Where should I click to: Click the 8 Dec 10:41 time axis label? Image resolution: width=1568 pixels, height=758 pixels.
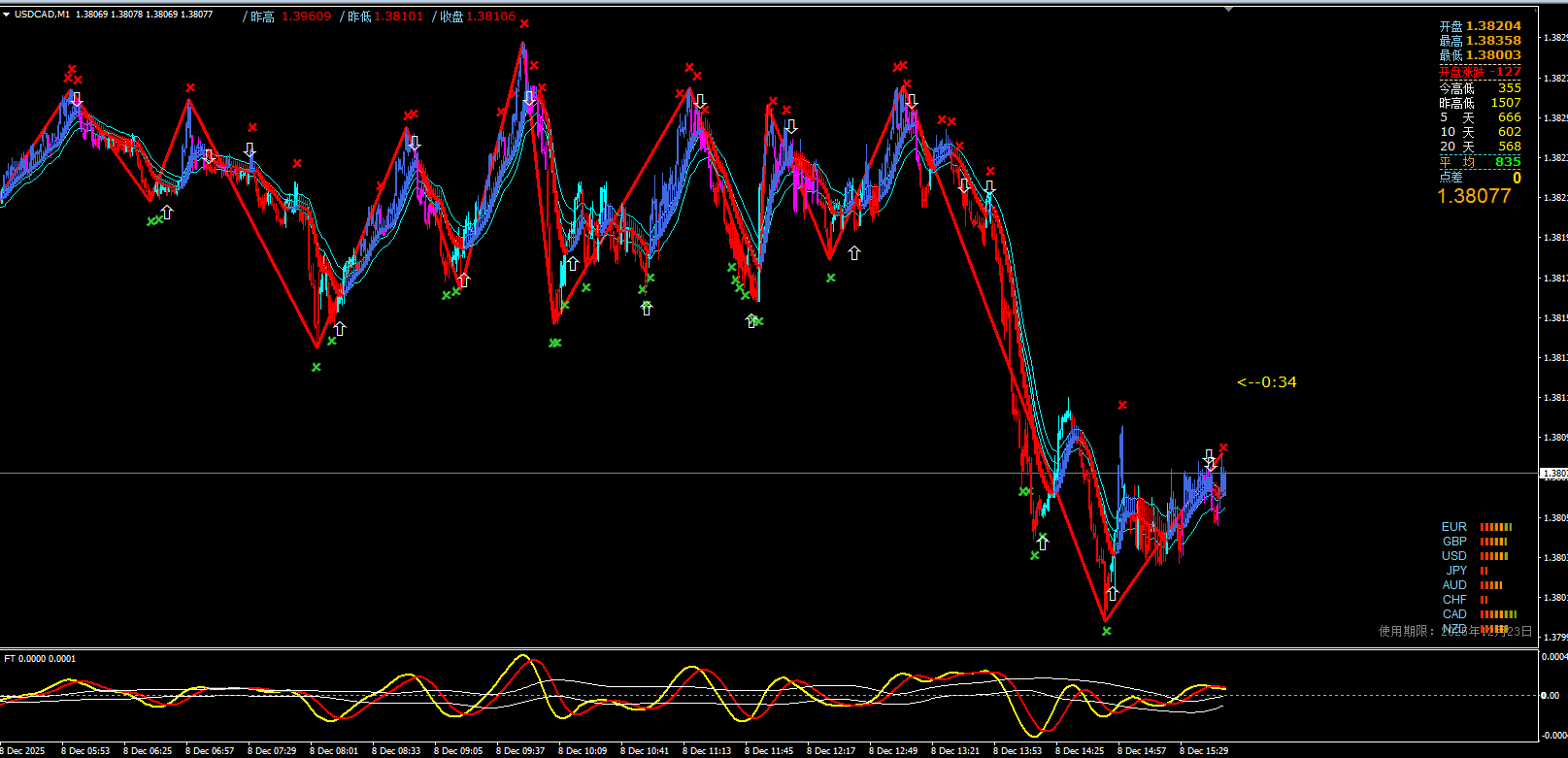645,750
